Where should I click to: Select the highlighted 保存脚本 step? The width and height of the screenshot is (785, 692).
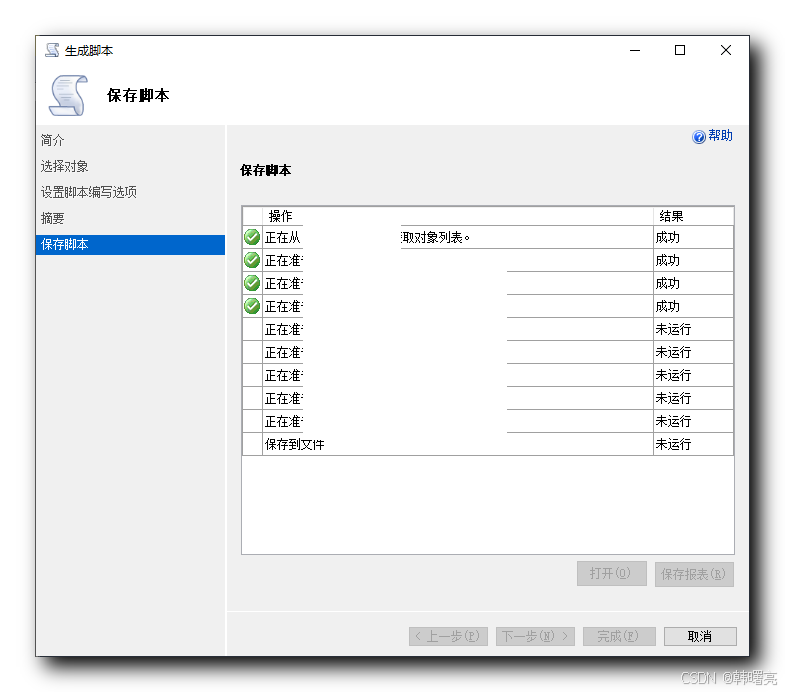click(130, 245)
